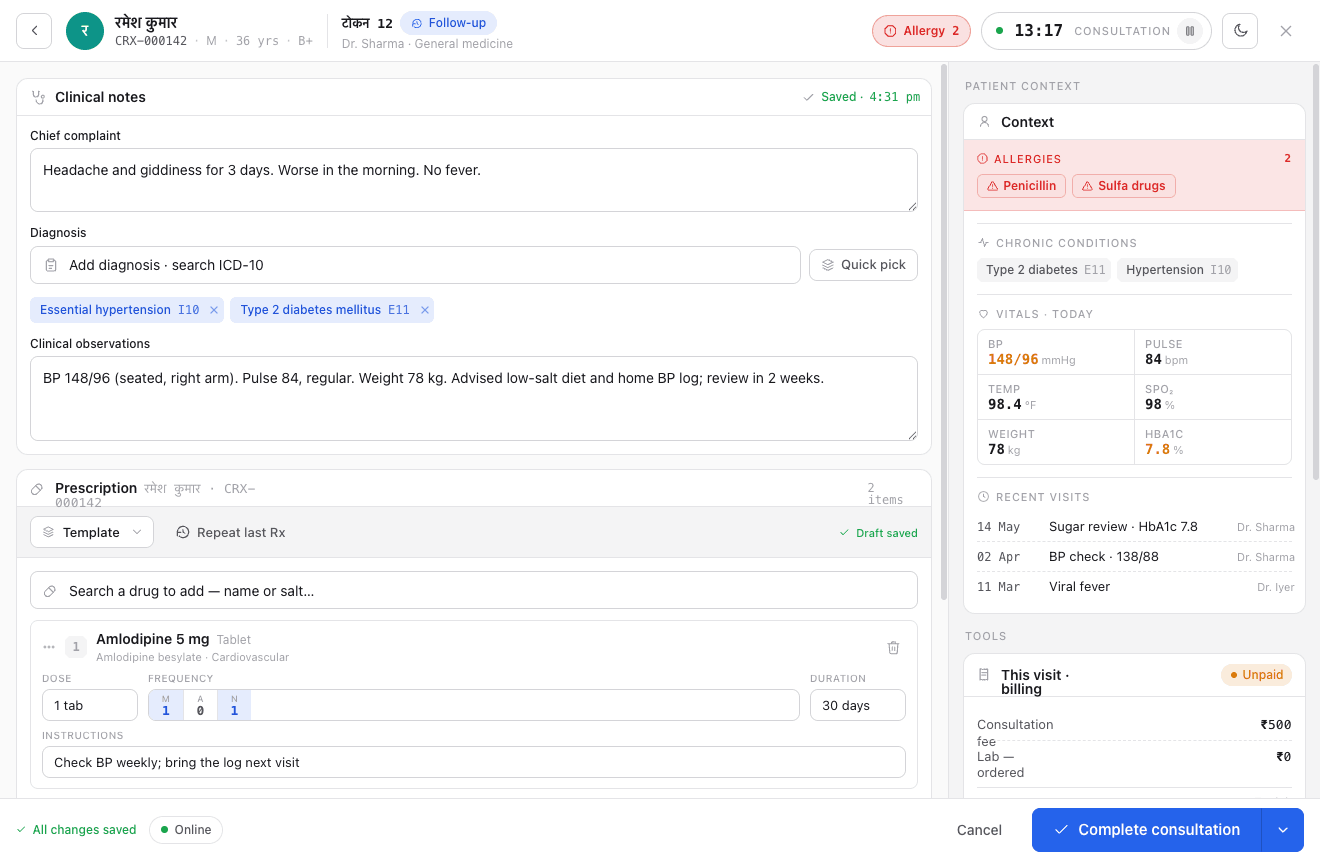The width and height of the screenshot is (1320, 860).
Task: Open the Quick pick diagnosis list
Action: tap(863, 265)
